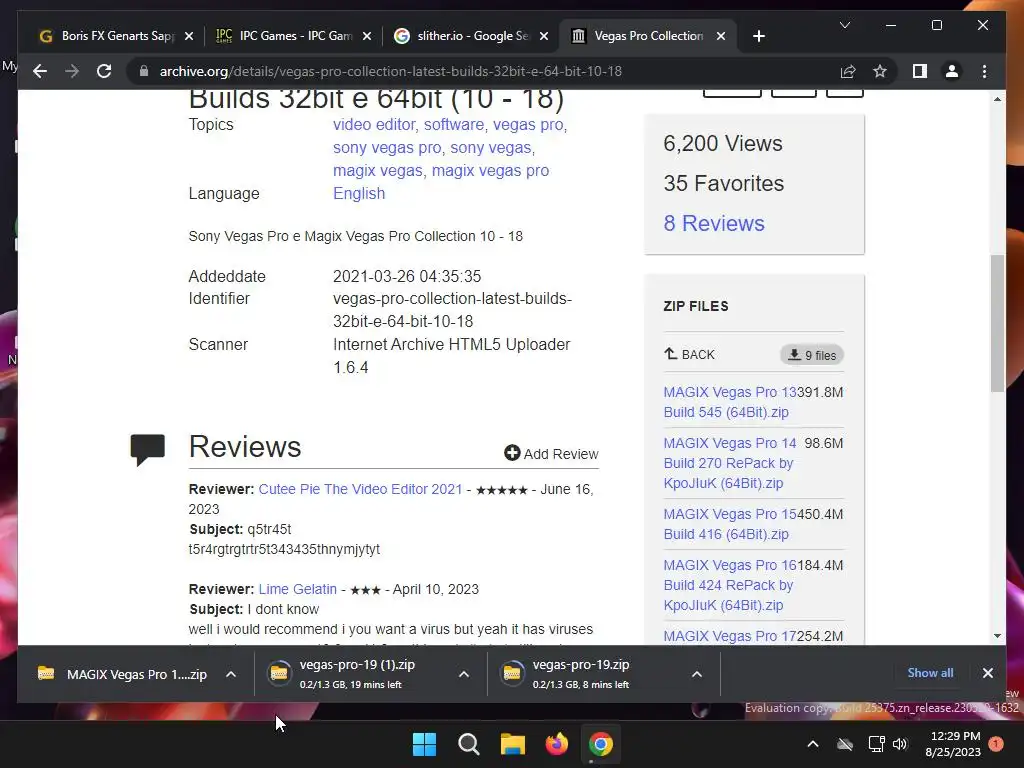Click the address bar URL
The height and width of the screenshot is (768, 1024).
click(391, 71)
